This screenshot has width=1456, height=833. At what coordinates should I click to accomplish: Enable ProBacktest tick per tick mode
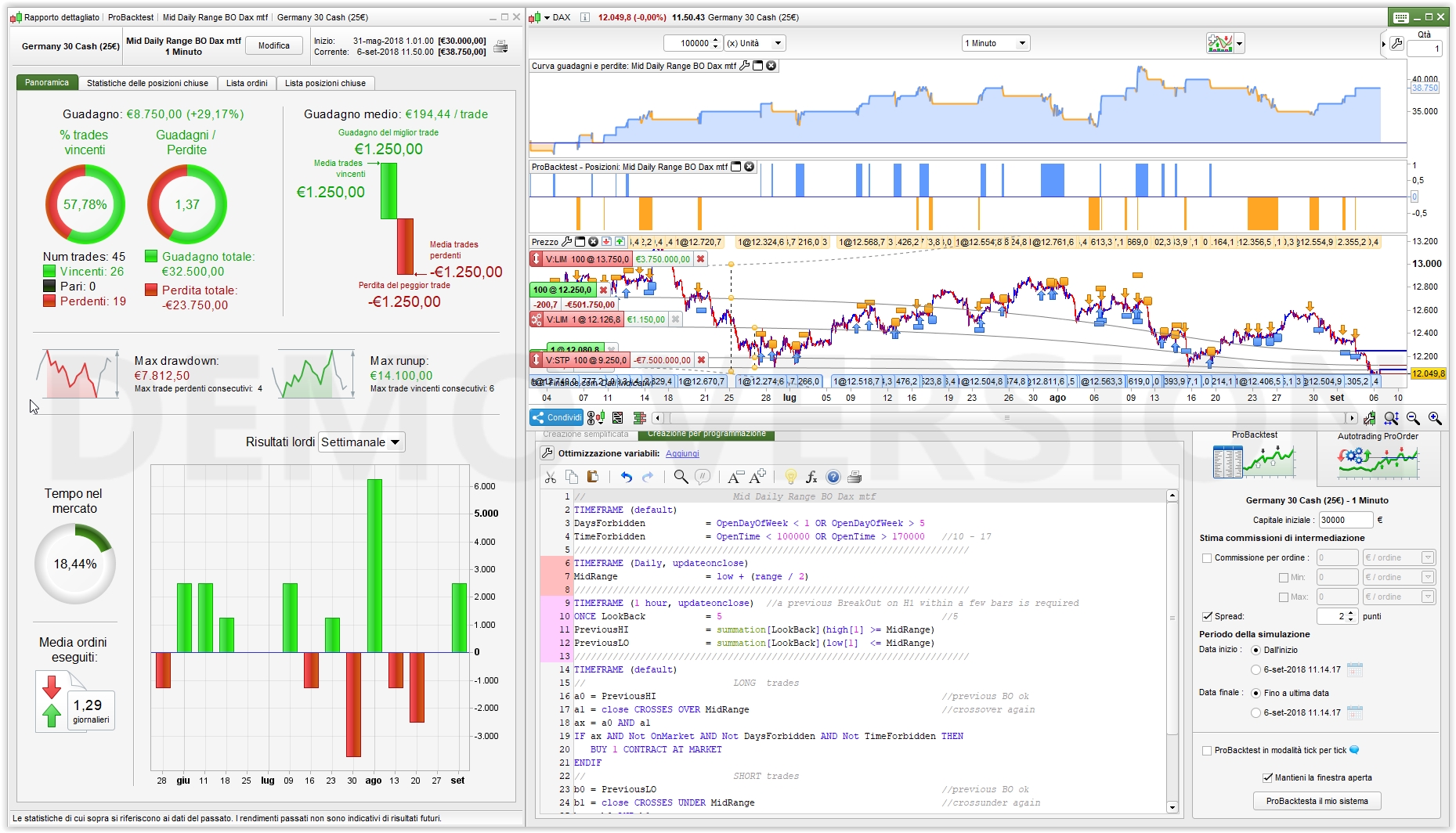pyautogui.click(x=1207, y=750)
